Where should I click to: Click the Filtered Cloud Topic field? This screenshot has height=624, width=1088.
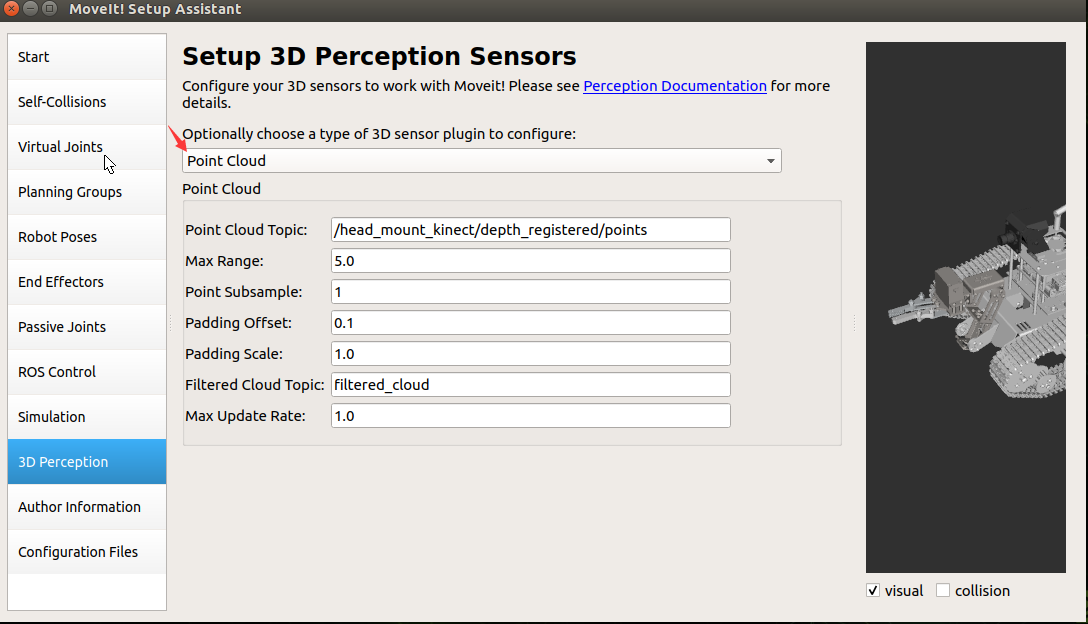point(531,385)
